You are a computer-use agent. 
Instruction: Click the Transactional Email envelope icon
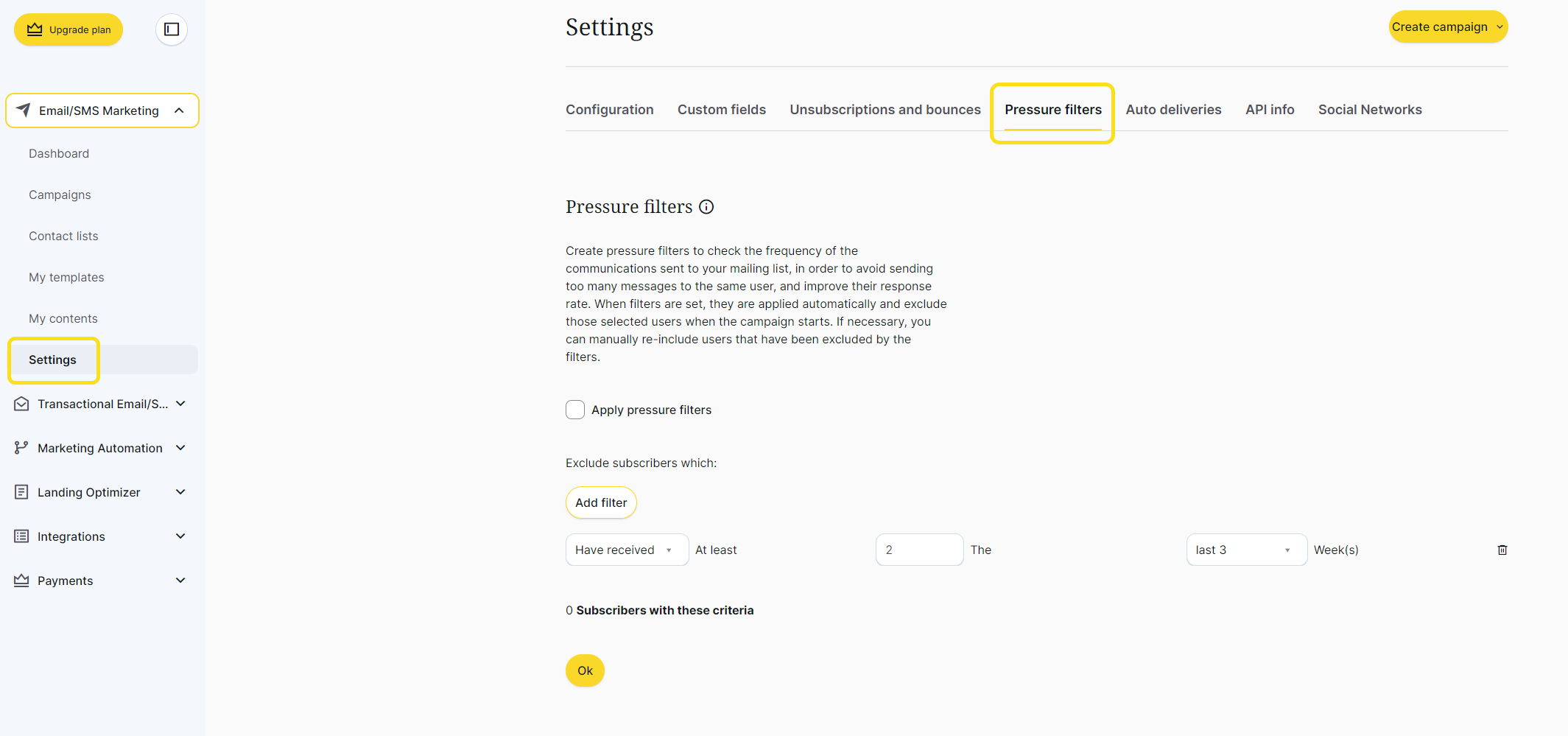coord(21,404)
